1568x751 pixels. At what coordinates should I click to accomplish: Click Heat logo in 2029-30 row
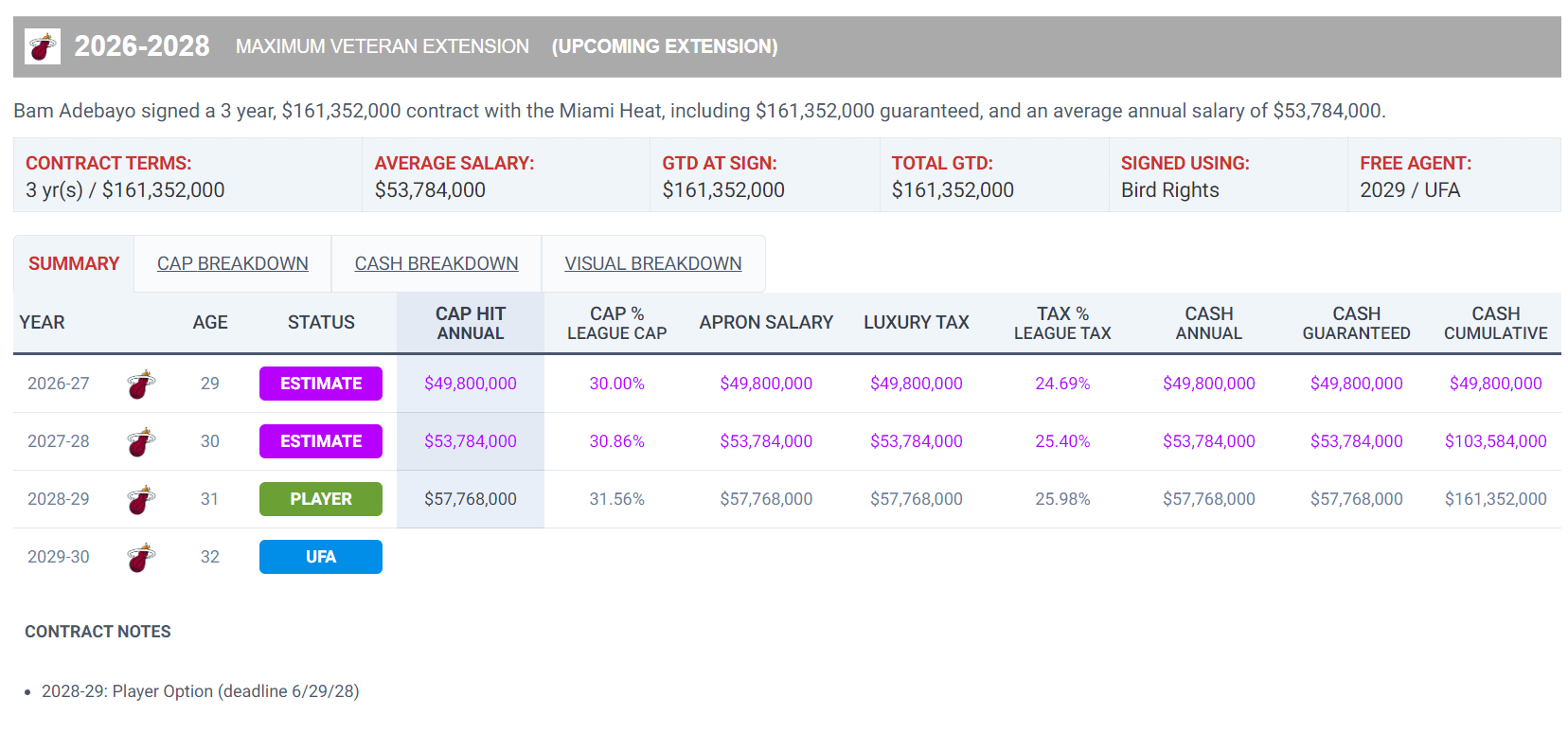tap(141, 558)
